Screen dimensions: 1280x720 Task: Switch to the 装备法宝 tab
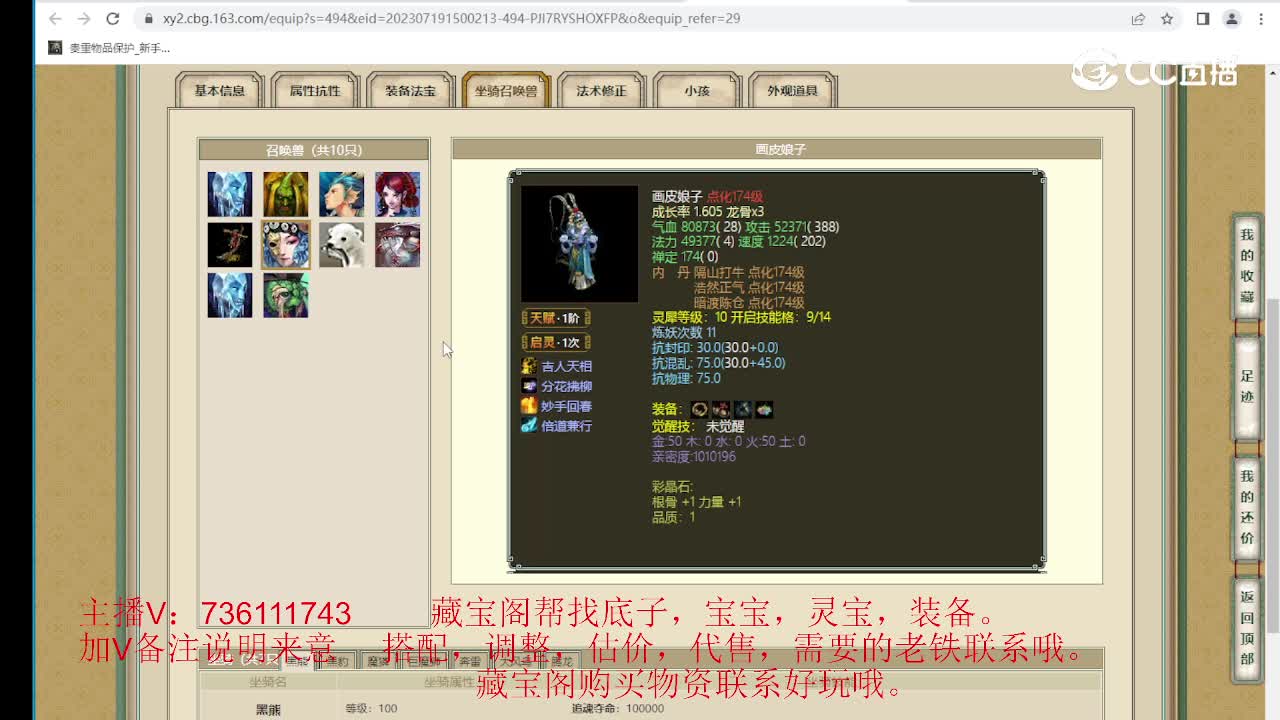point(410,89)
